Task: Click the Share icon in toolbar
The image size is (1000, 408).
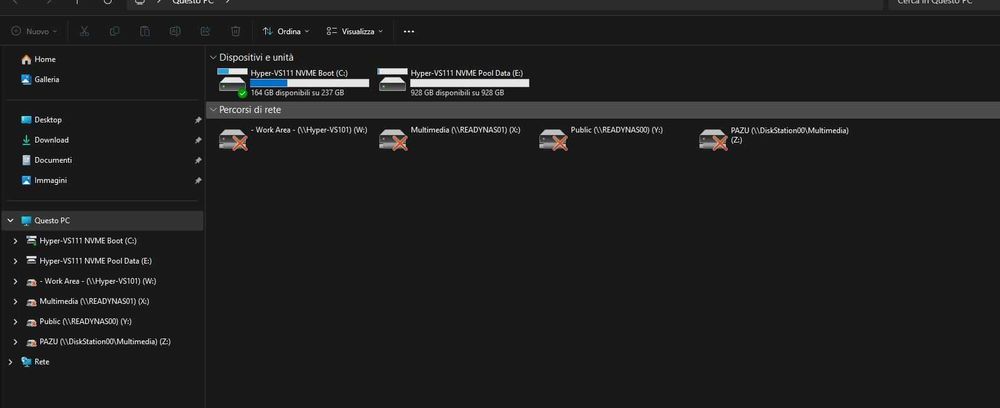Action: click(x=205, y=31)
